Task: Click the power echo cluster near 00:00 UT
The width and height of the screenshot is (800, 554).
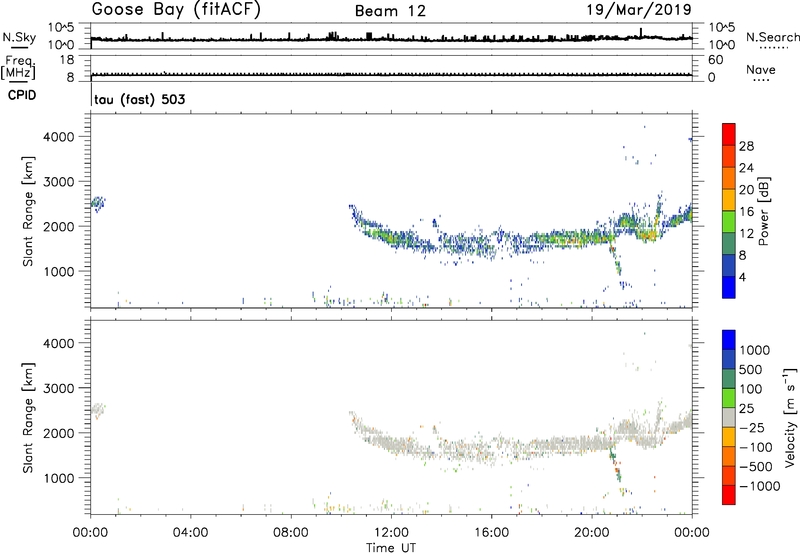Action: 98,204
